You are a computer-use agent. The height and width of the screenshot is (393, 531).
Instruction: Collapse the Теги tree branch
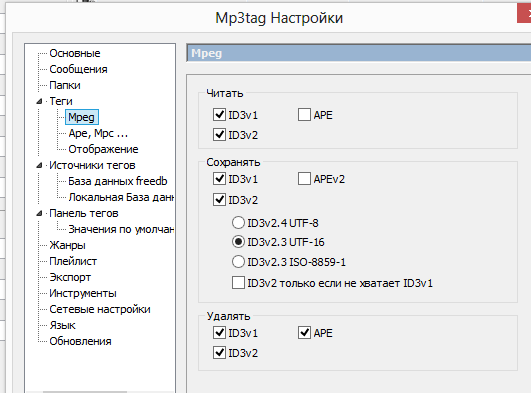pos(40,101)
